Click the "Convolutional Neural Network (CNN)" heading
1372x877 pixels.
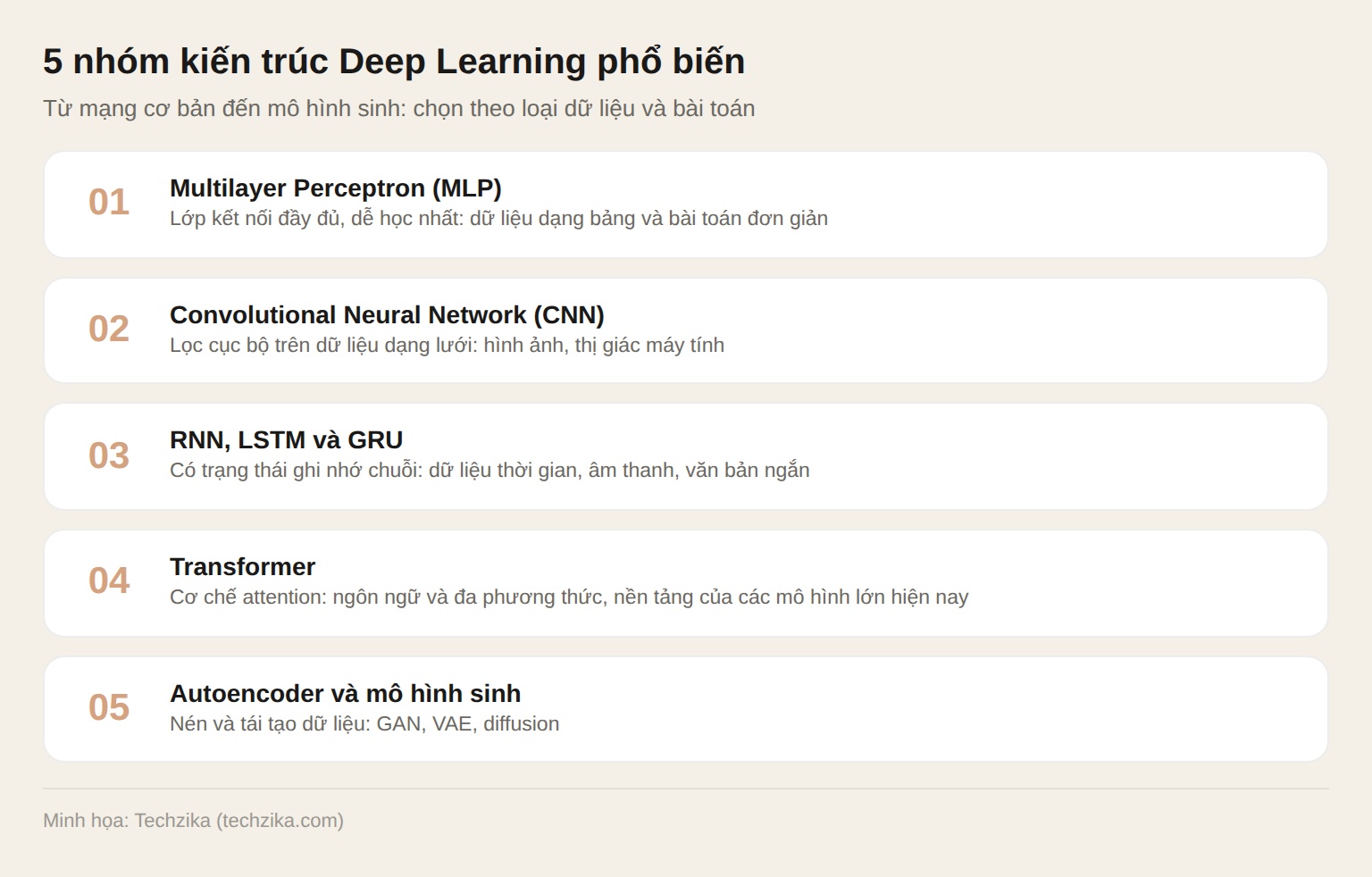click(387, 315)
